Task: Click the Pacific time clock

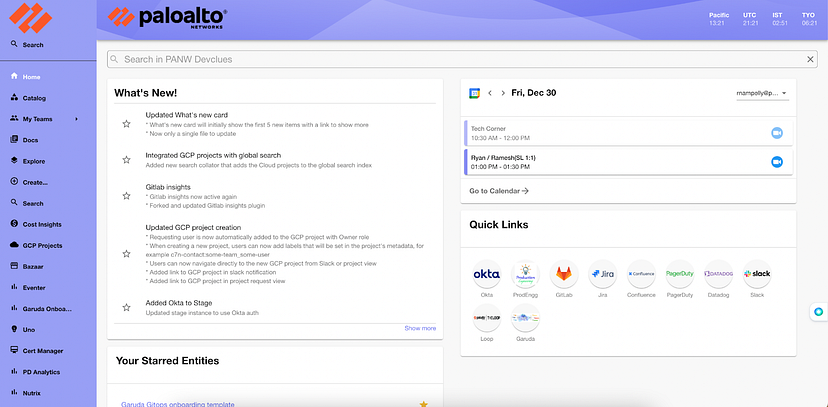Action: click(719, 19)
